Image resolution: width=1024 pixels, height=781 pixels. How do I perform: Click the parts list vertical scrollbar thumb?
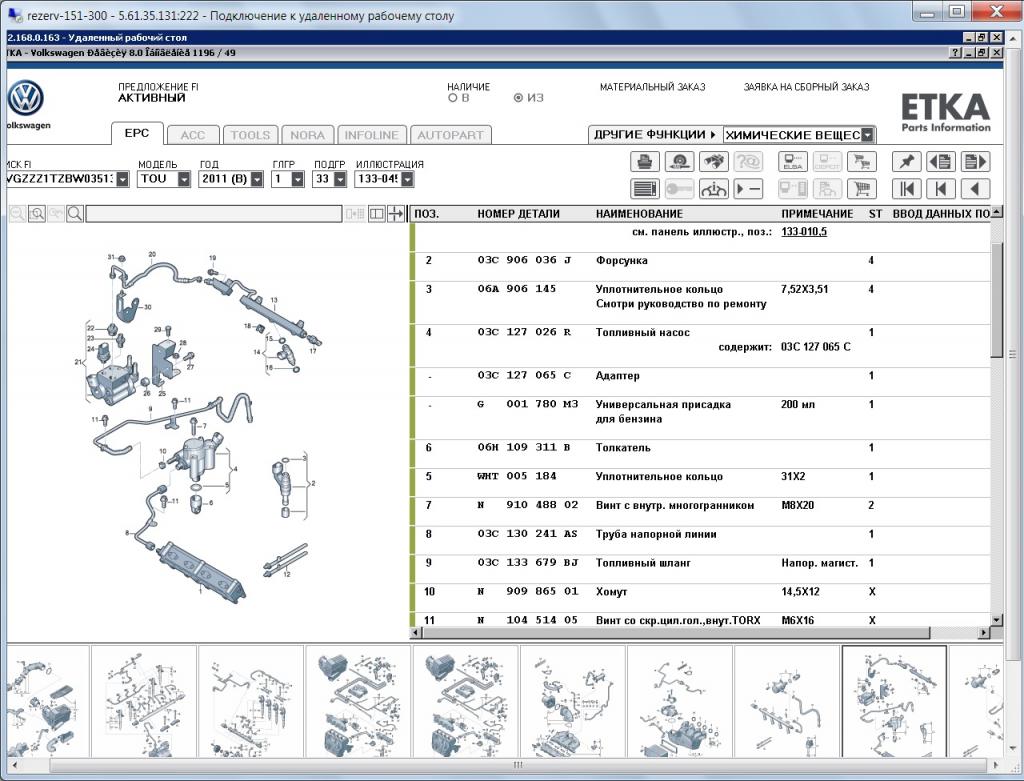[x=996, y=300]
